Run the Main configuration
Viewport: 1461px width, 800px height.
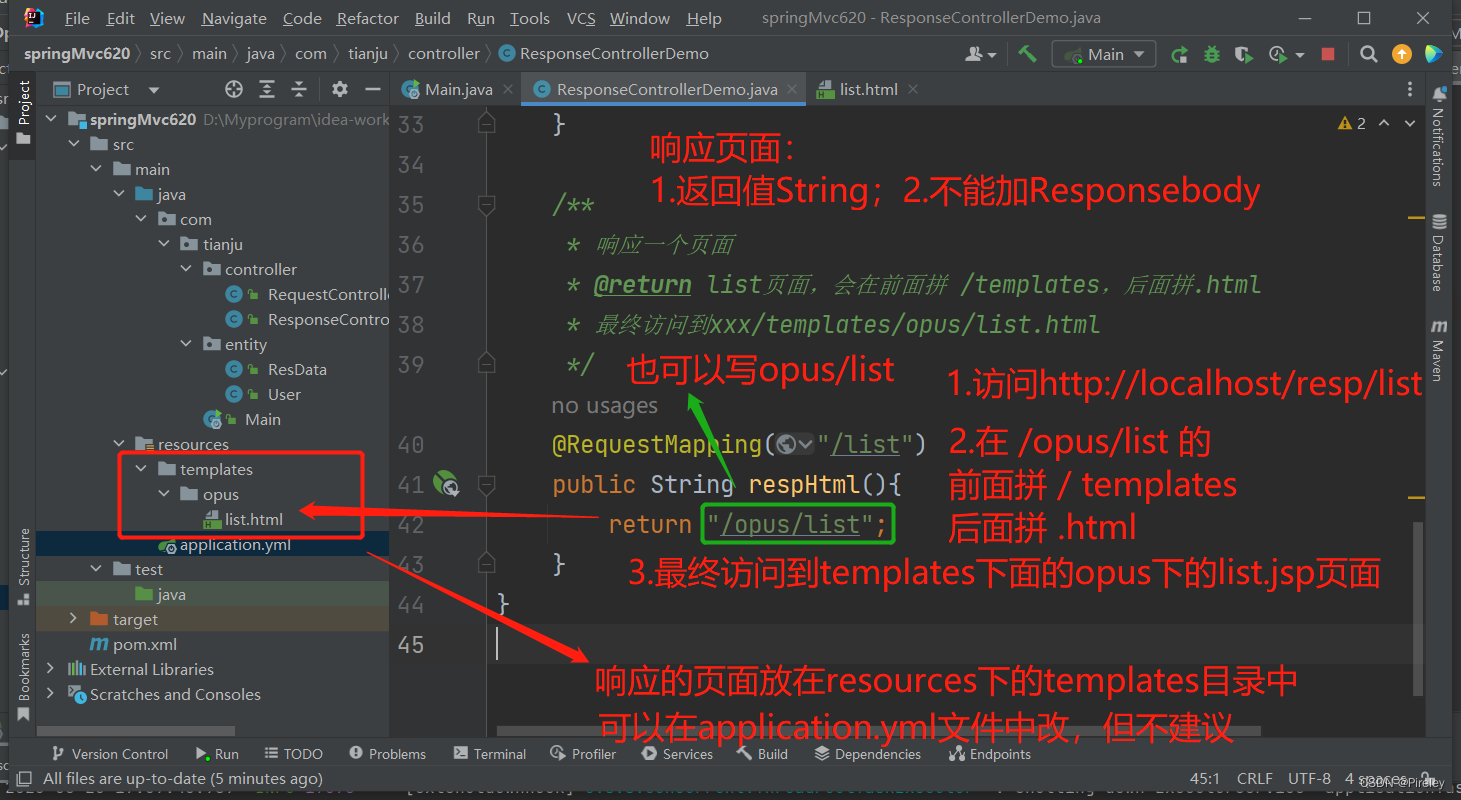1180,54
